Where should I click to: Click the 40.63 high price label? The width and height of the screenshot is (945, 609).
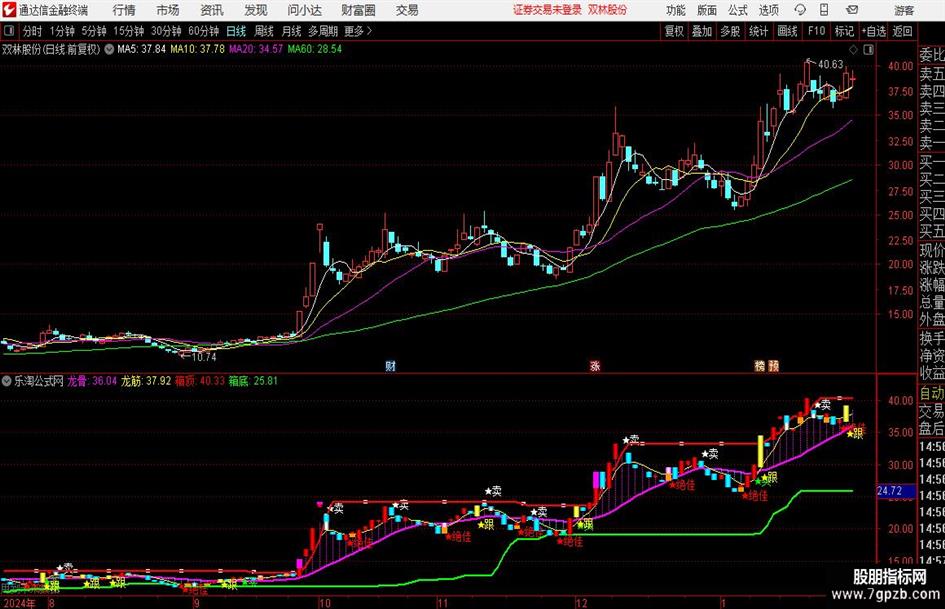pyautogui.click(x=830, y=64)
